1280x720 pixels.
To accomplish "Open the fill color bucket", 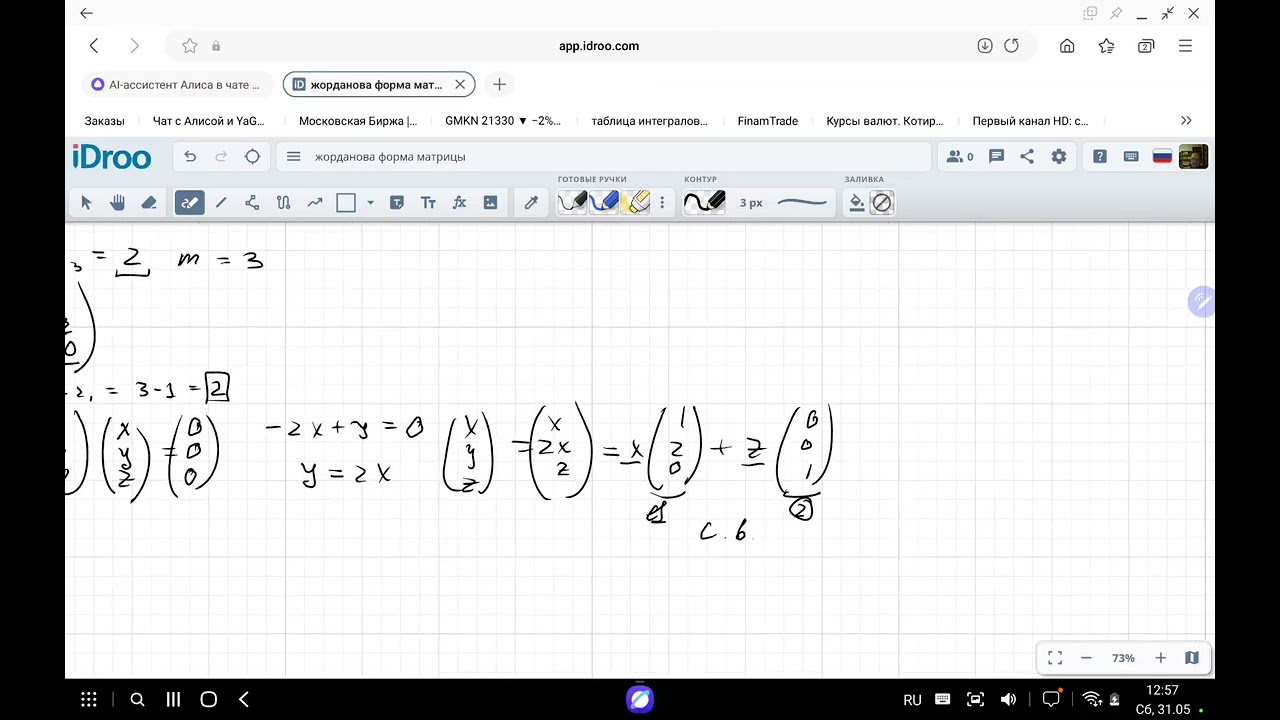I will tap(857, 203).
